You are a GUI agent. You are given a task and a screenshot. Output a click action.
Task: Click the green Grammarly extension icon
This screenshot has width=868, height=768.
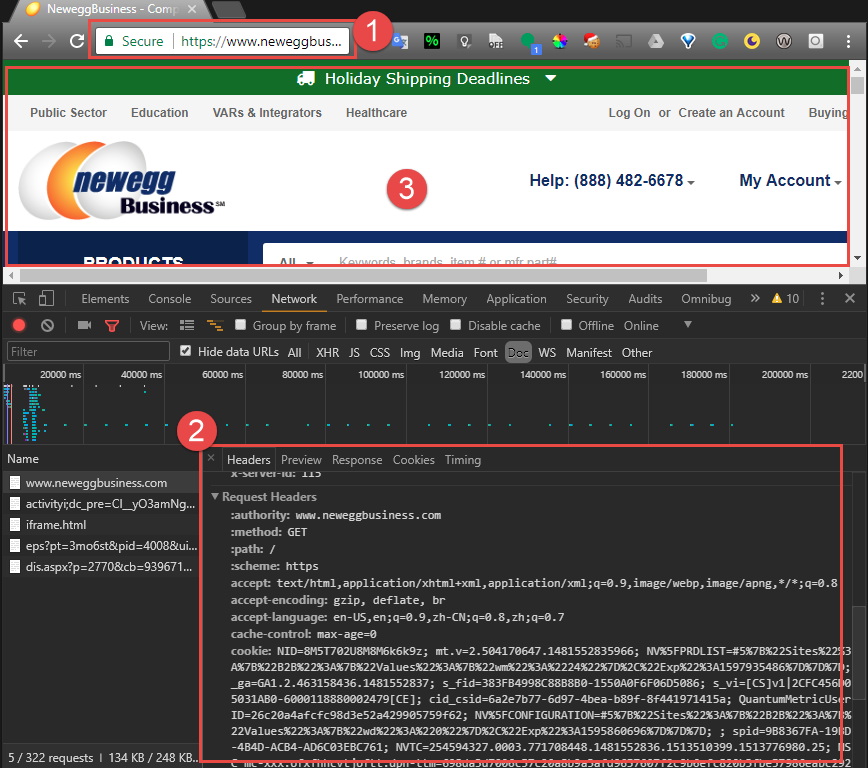pos(720,41)
